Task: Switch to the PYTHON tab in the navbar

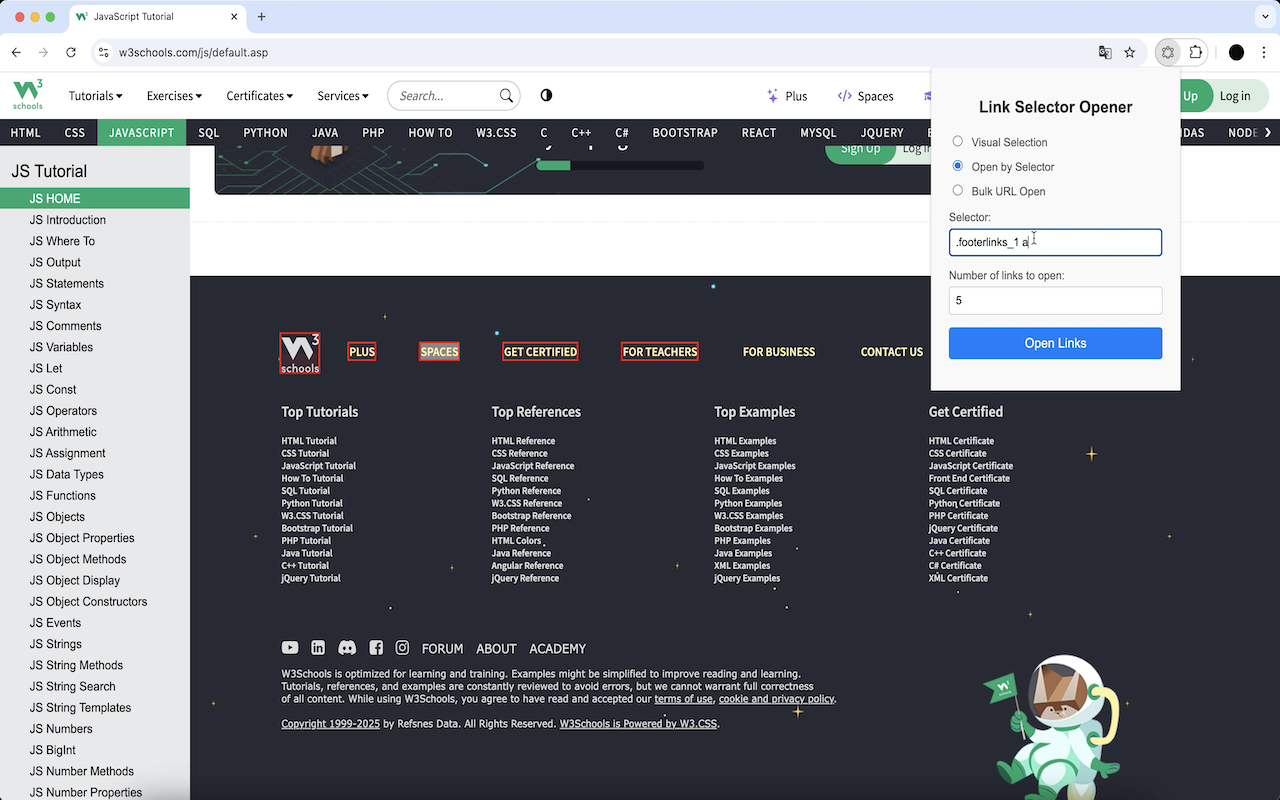Action: click(264, 132)
